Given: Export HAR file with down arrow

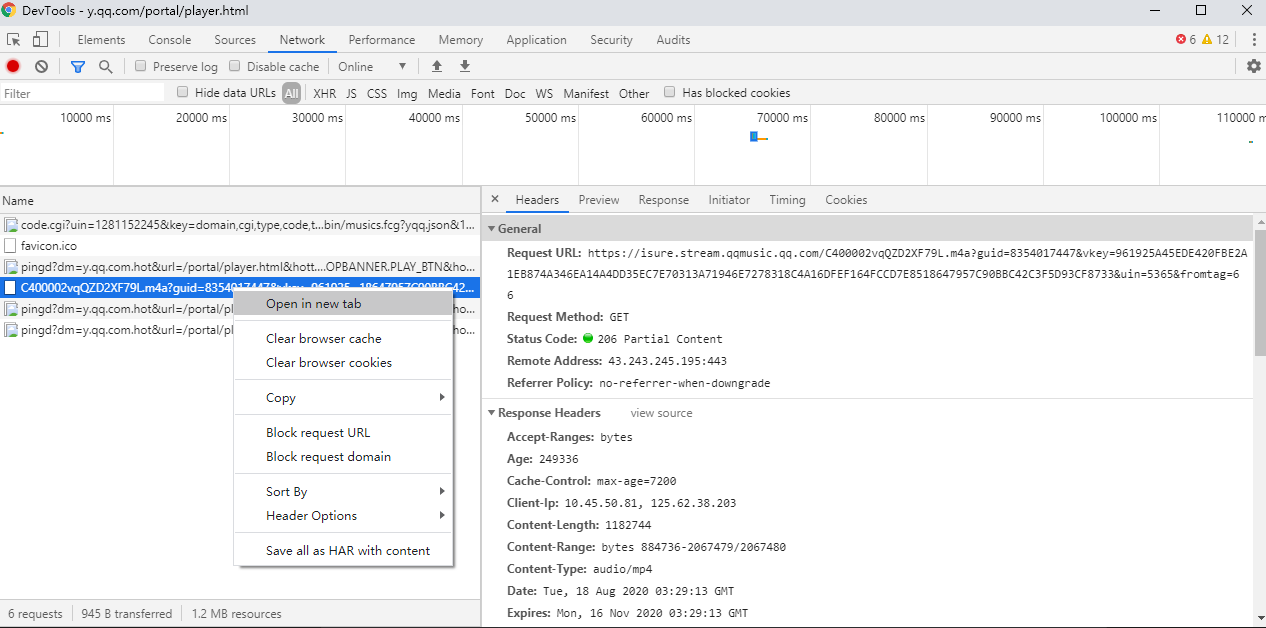Looking at the screenshot, I should (x=465, y=66).
